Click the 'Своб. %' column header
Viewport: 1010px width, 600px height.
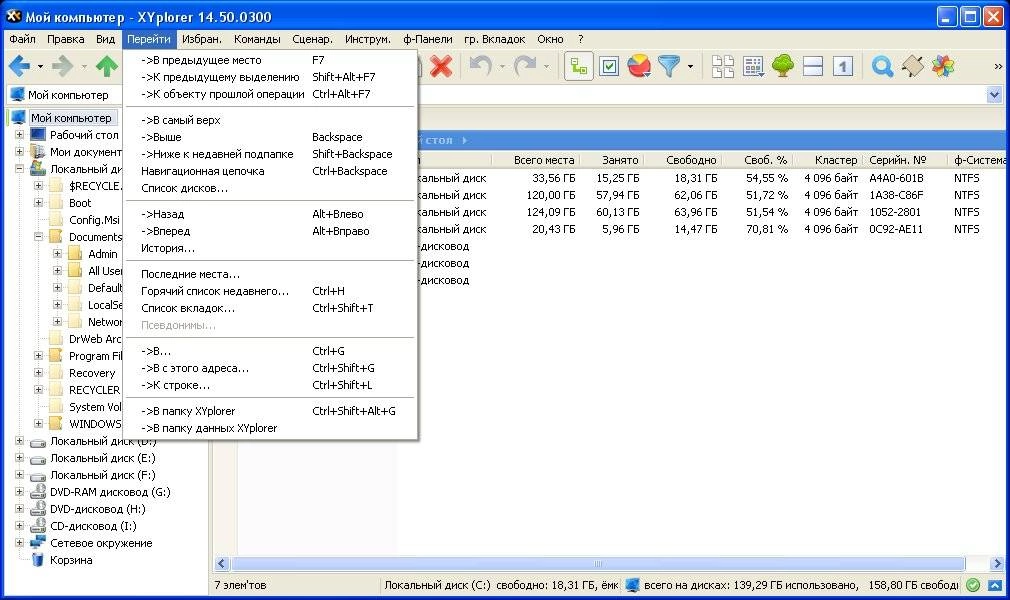pyautogui.click(x=759, y=160)
